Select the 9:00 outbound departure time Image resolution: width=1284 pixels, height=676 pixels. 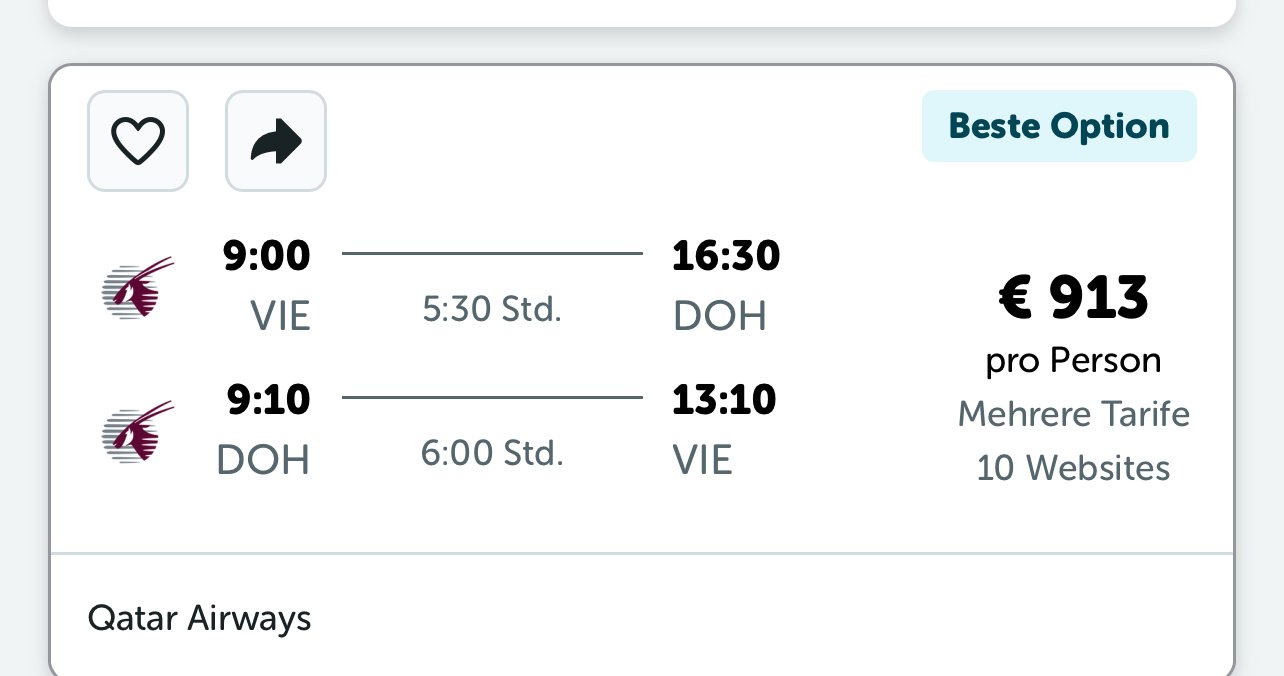266,257
